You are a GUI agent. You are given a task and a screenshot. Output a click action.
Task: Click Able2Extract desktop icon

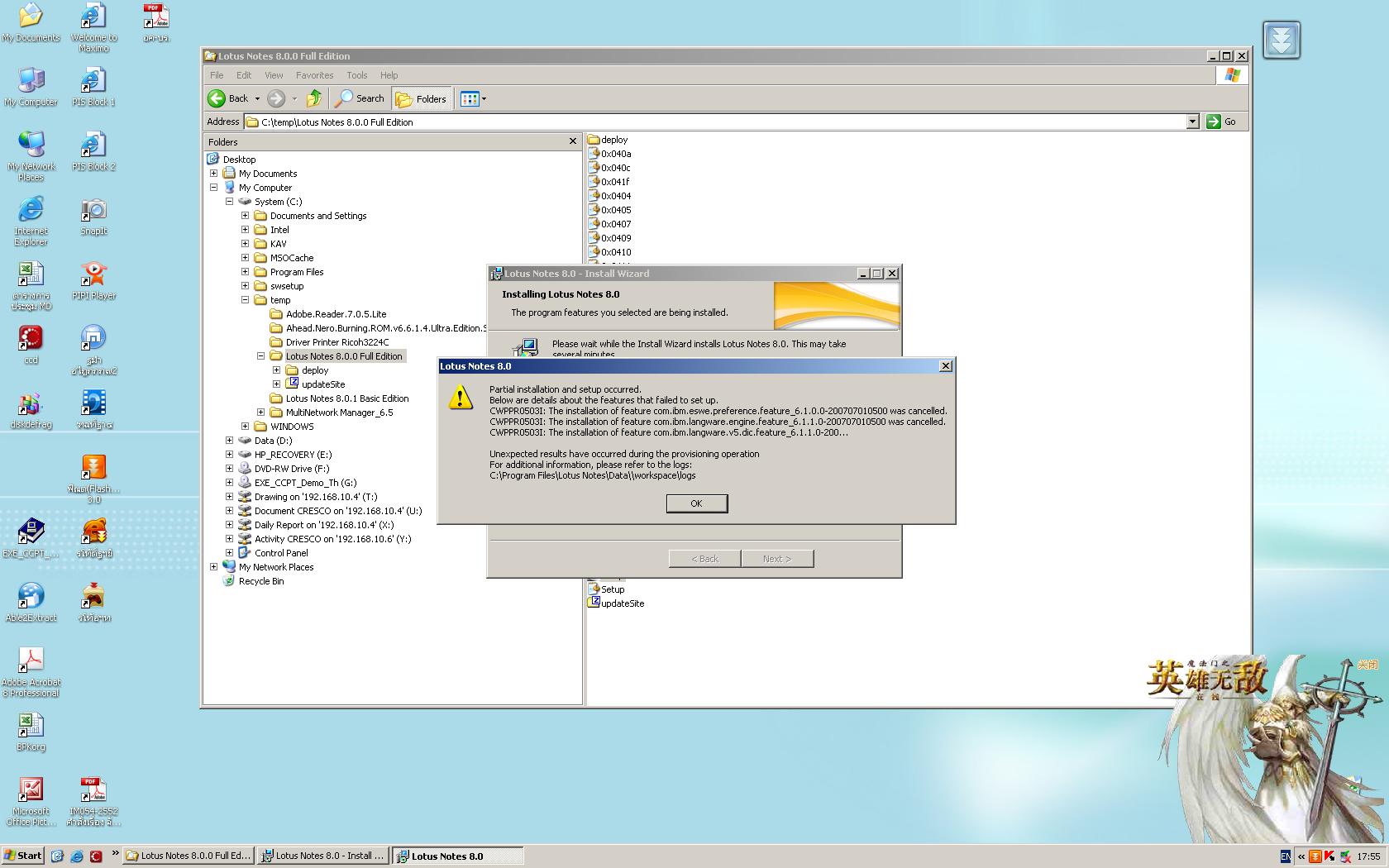click(31, 603)
